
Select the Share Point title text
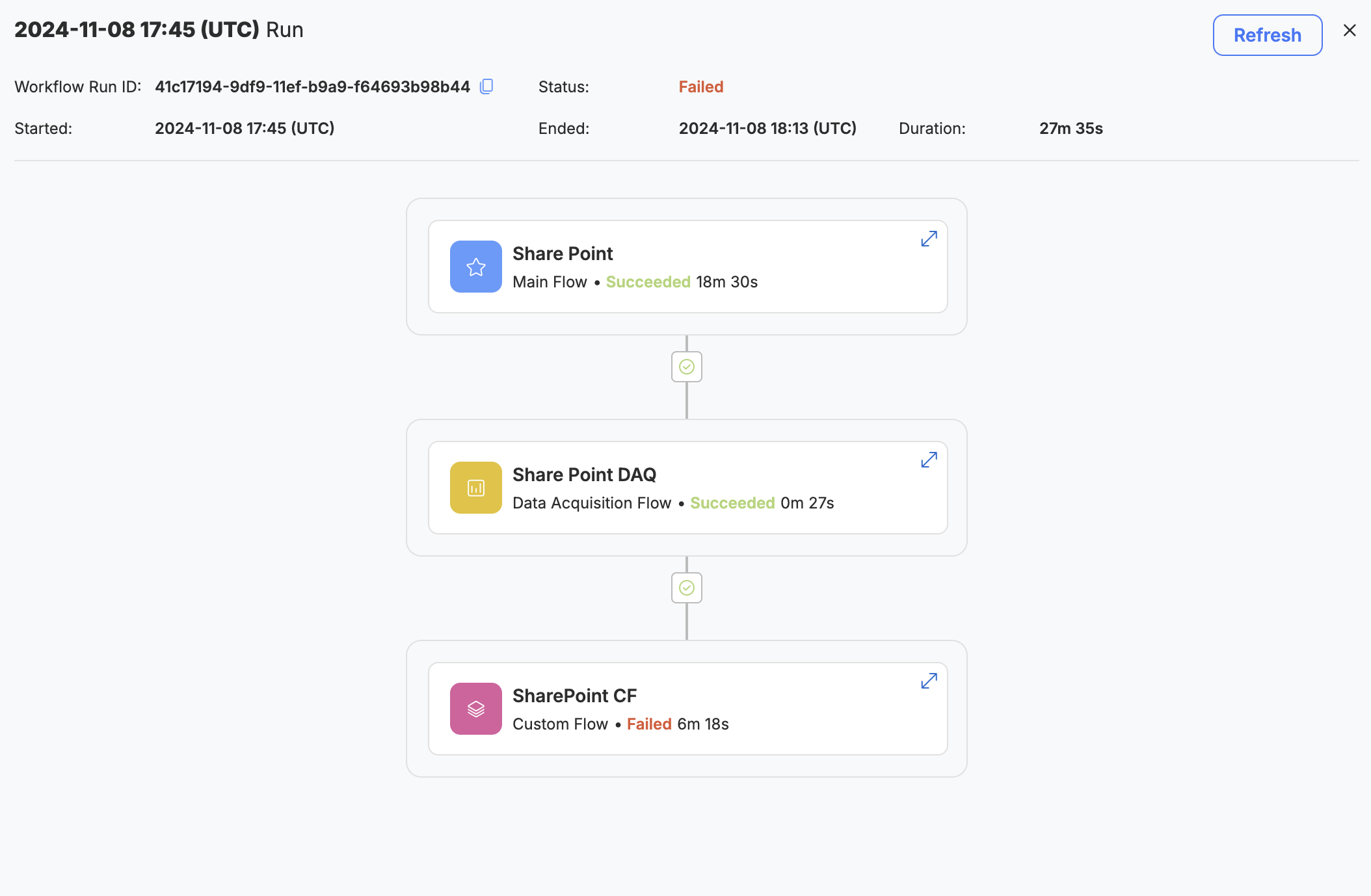pyautogui.click(x=563, y=254)
